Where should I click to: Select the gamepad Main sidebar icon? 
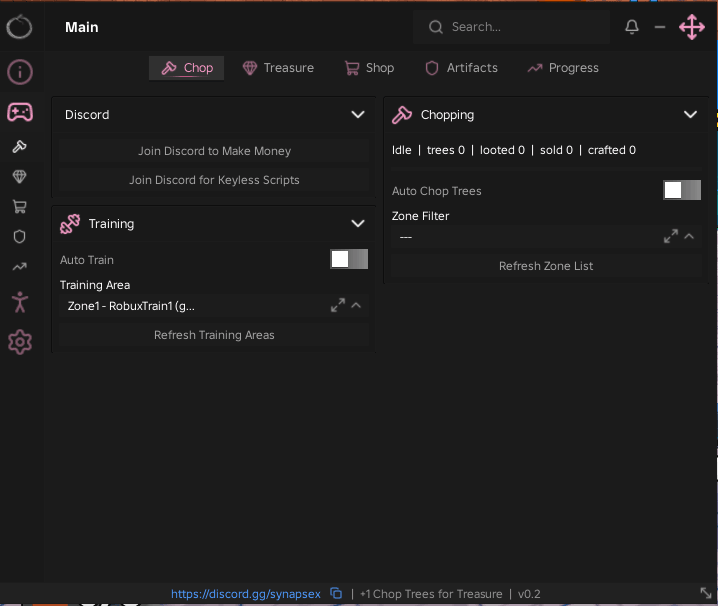coord(20,112)
